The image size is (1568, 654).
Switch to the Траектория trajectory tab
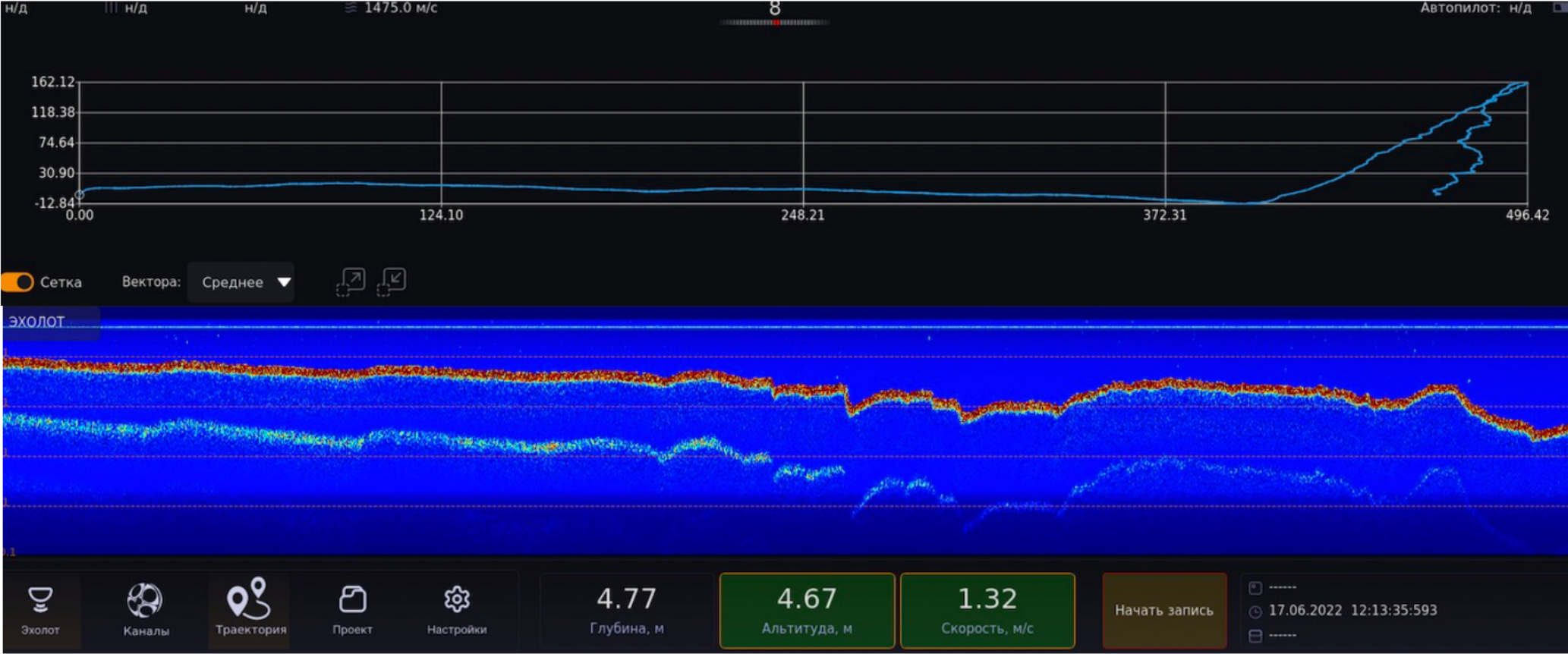[250, 610]
